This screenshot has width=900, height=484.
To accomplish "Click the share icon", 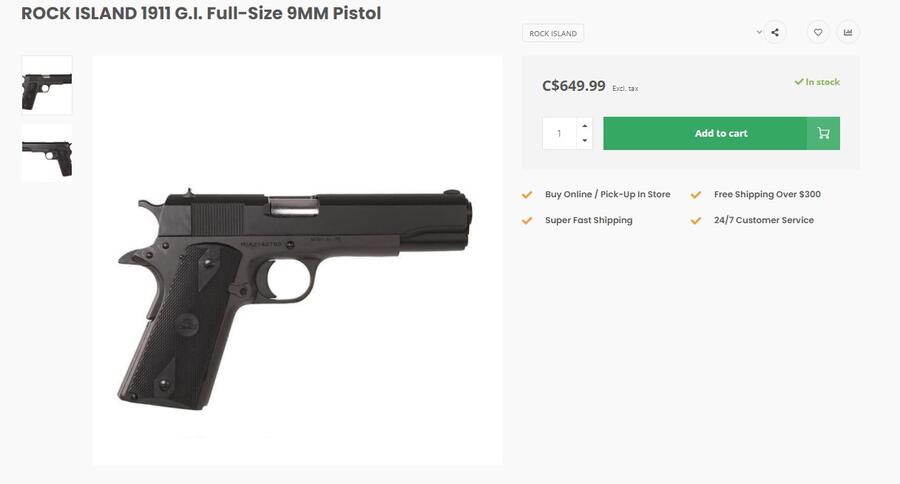I will tap(775, 32).
